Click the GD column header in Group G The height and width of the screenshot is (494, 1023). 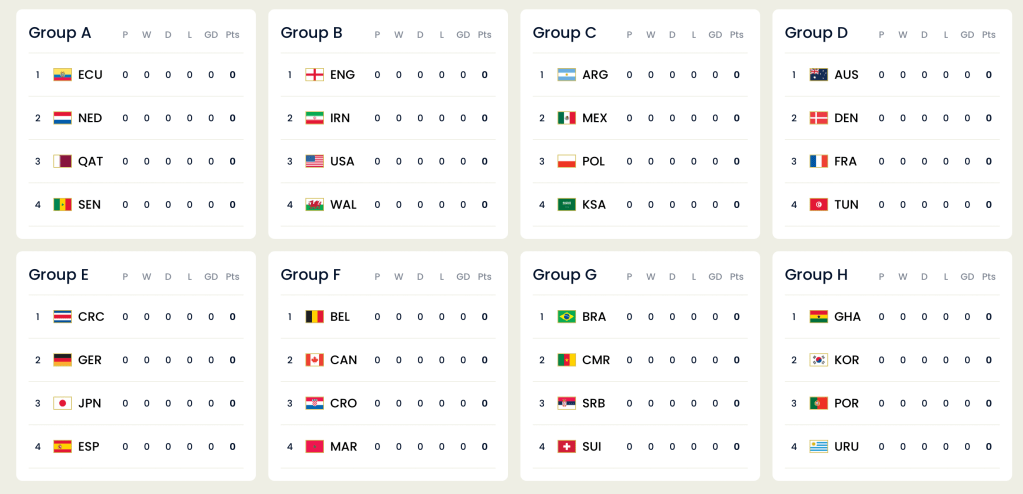pos(715,277)
